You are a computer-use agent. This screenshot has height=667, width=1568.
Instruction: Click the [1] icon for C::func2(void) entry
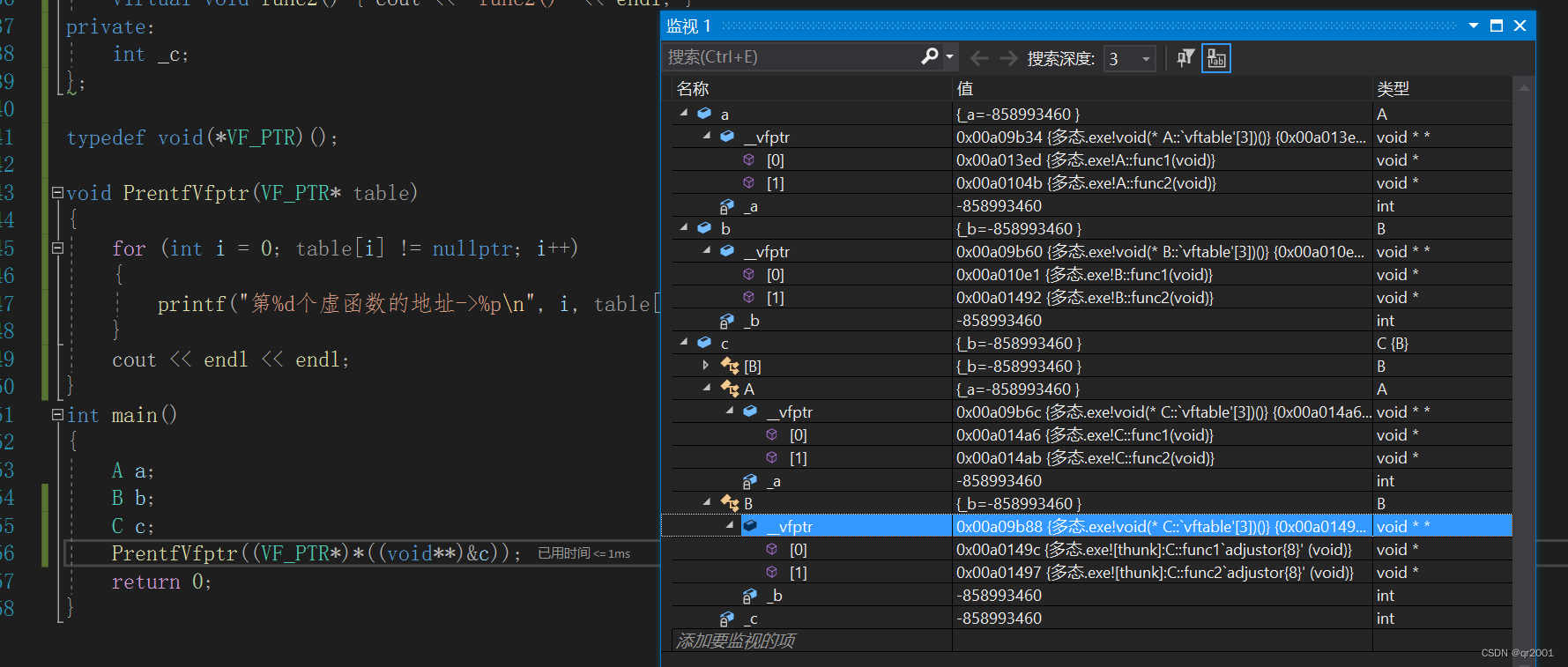tap(772, 457)
